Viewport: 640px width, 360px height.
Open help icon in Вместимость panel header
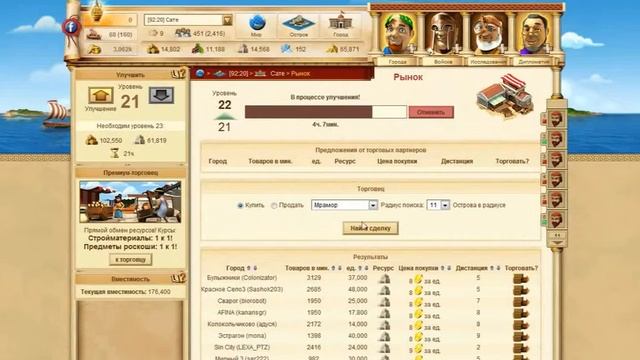click(178, 278)
